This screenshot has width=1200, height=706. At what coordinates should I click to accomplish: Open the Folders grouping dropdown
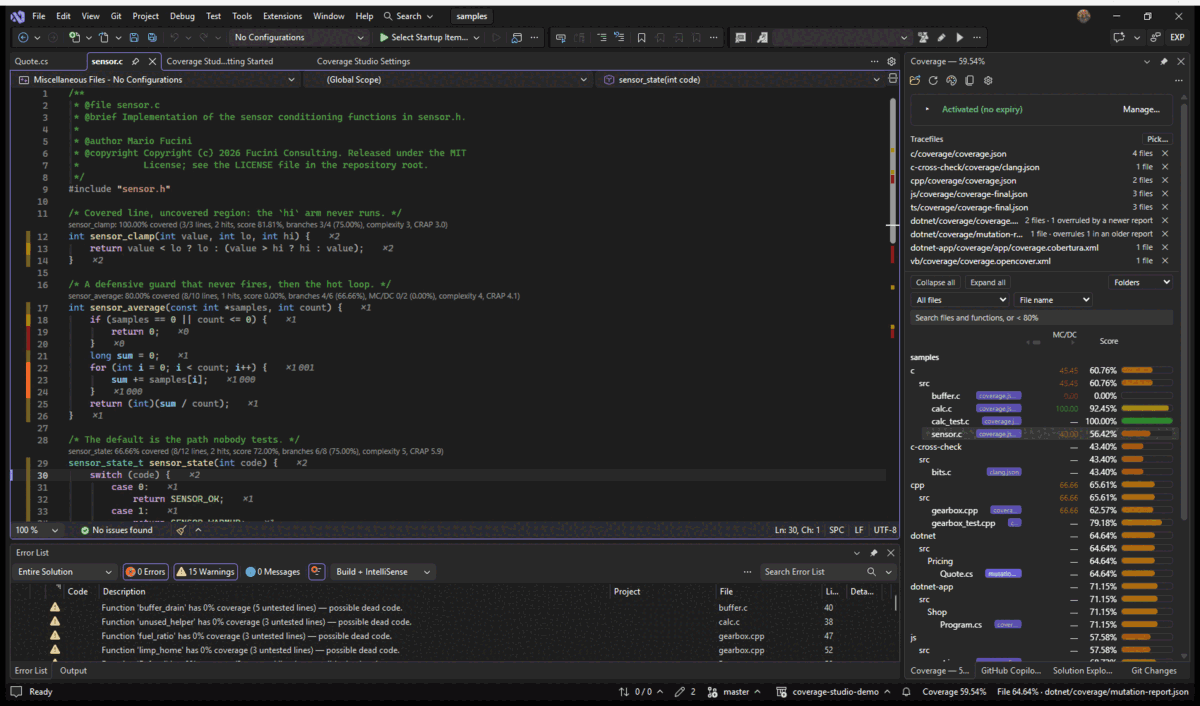coord(1141,283)
